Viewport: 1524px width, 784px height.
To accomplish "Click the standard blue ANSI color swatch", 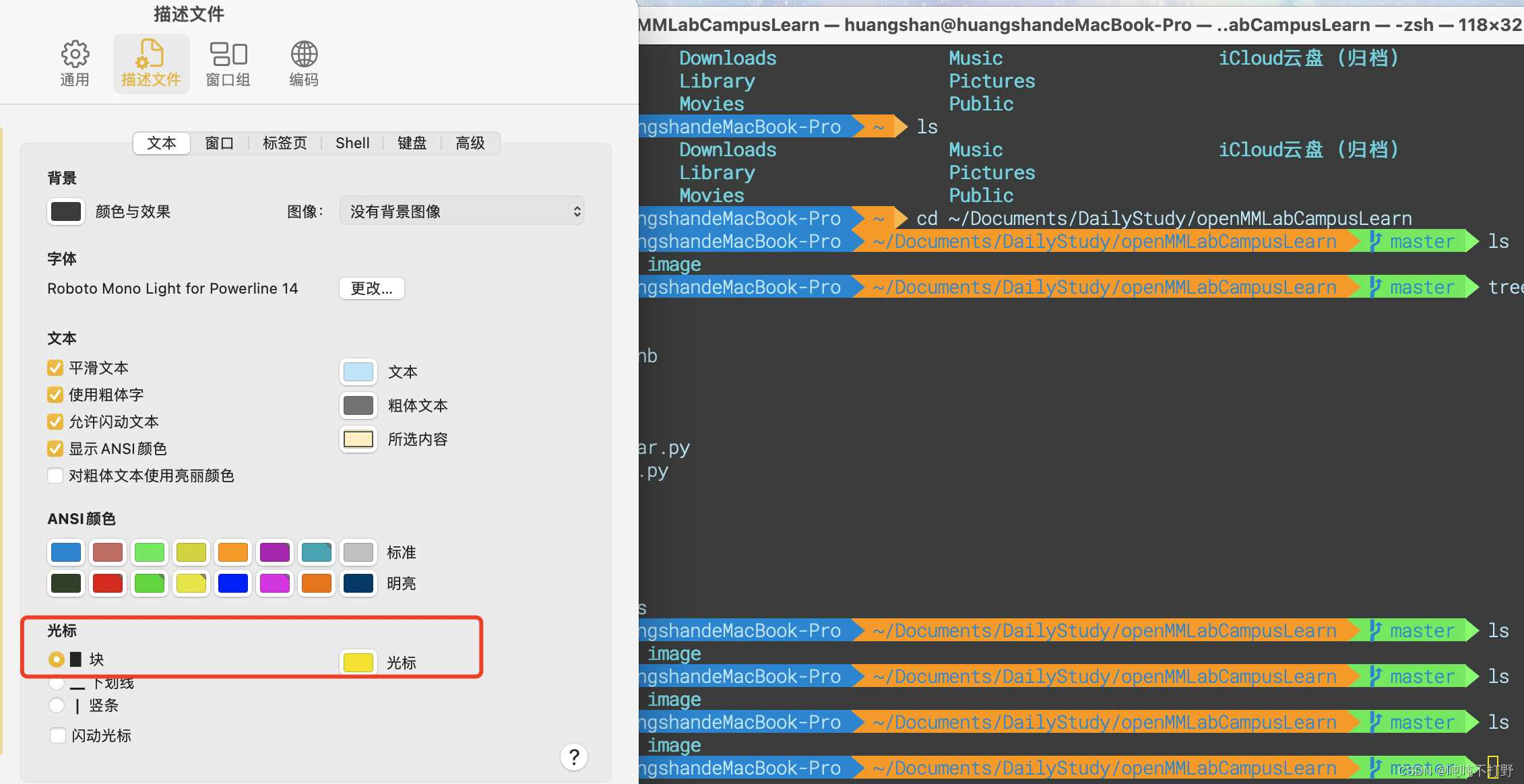I will tap(66, 552).
